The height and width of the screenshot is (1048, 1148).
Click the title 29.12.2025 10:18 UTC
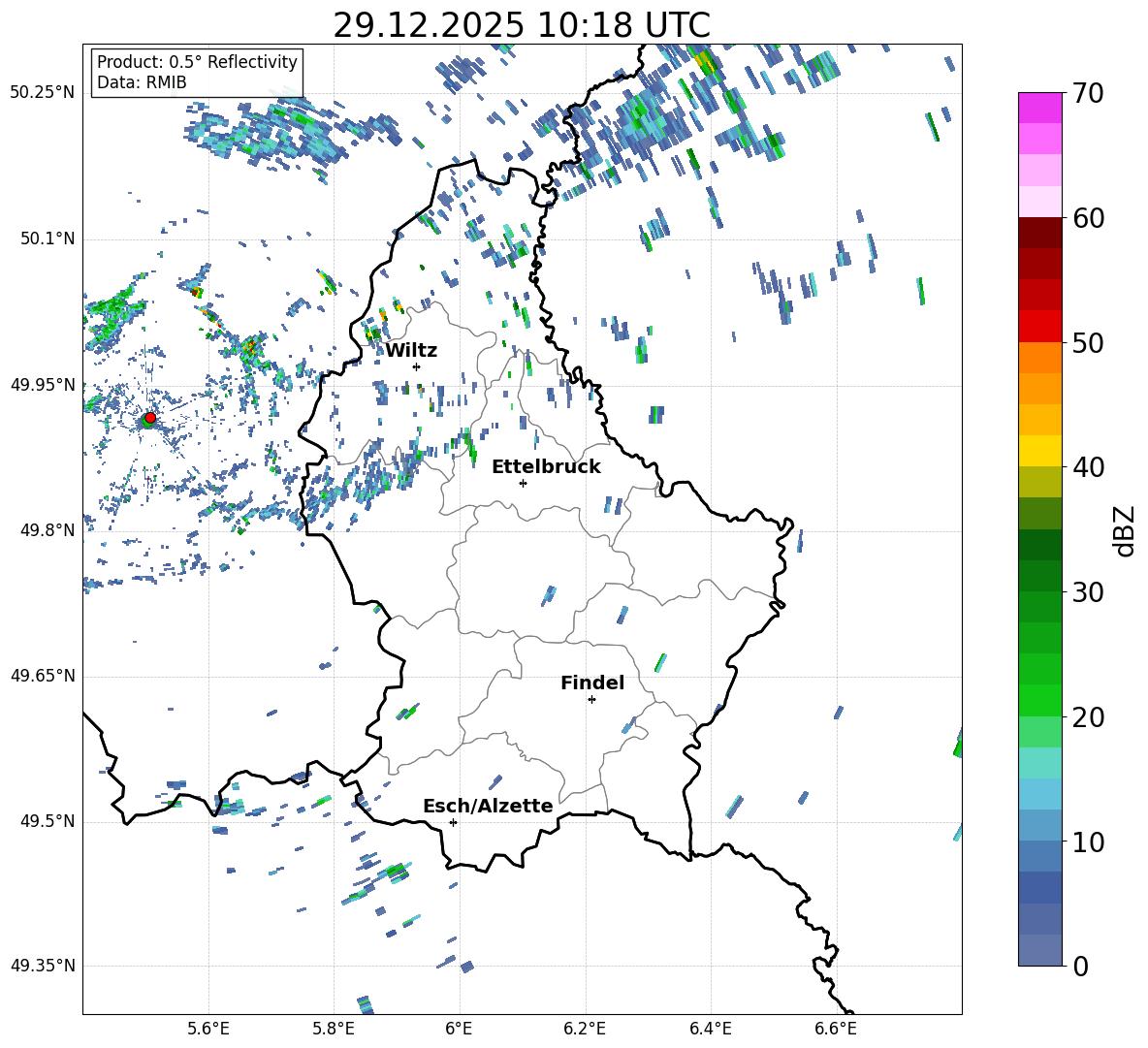[522, 25]
